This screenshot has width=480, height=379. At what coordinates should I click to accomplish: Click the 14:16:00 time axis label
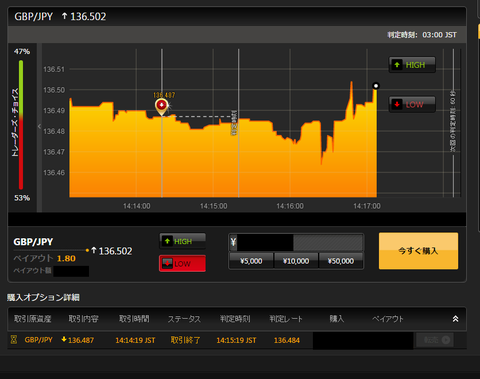(290, 206)
